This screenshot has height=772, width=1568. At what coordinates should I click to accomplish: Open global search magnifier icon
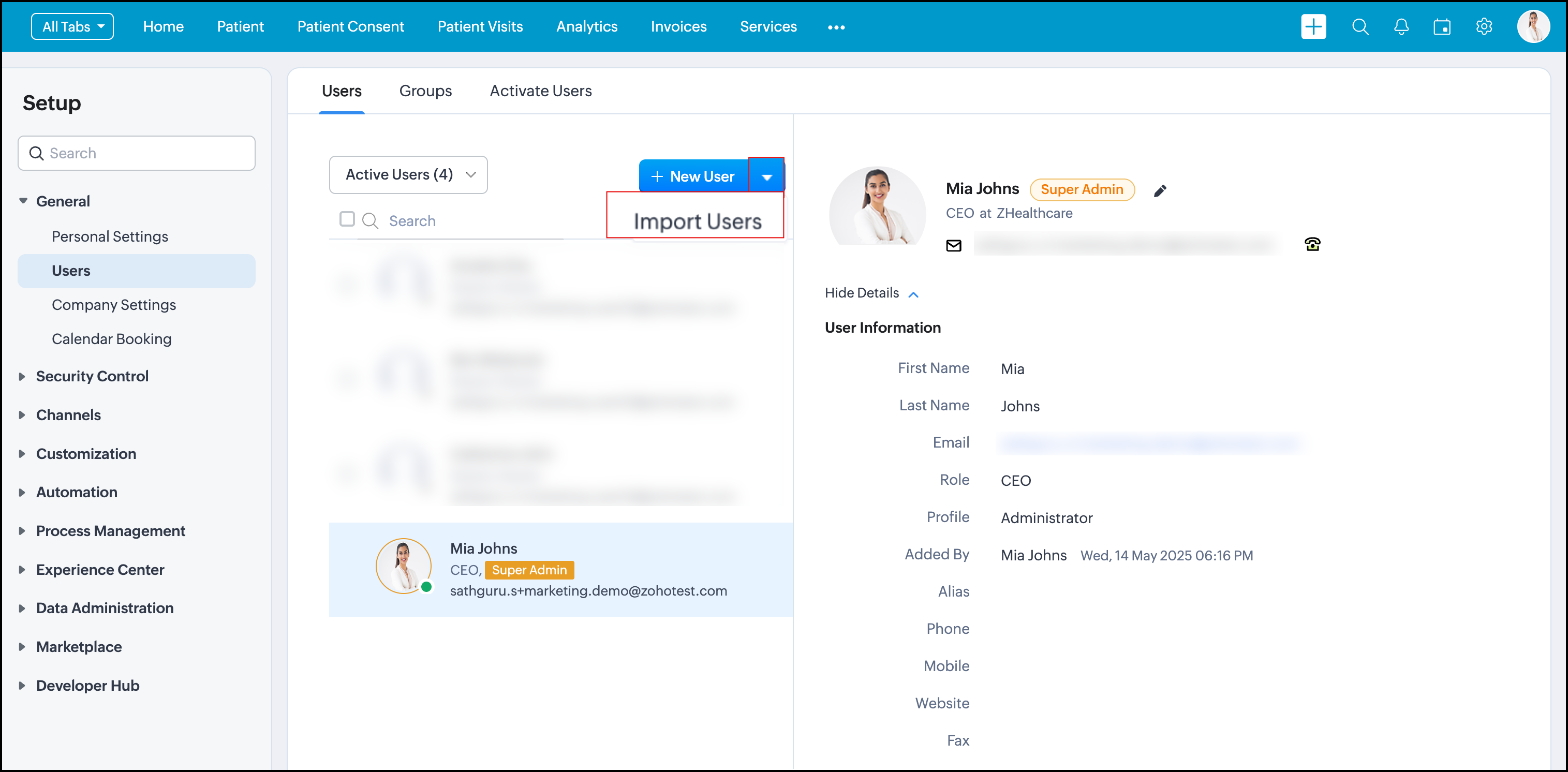pos(1360,27)
